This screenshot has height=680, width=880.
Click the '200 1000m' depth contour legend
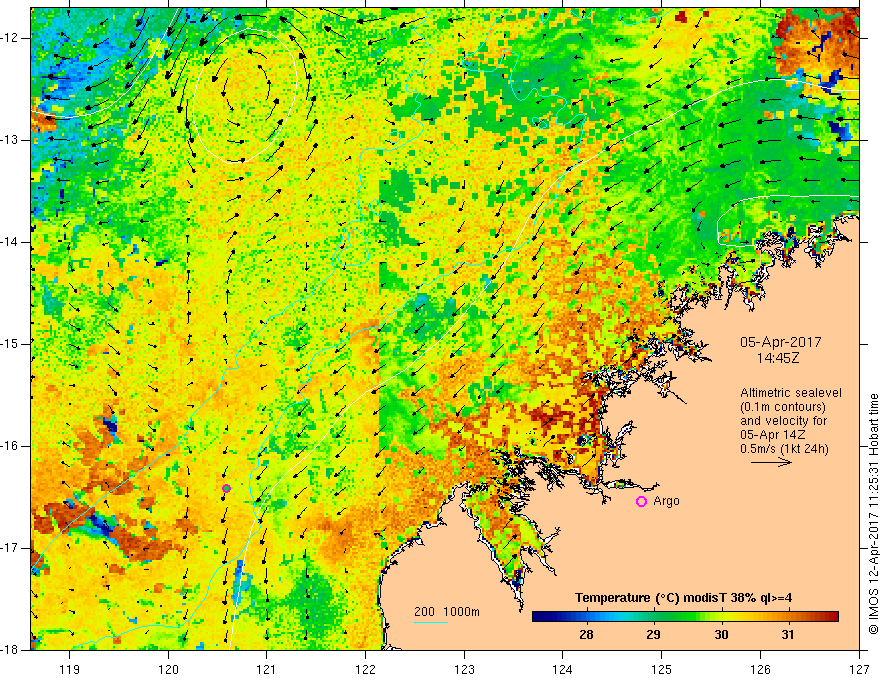pos(447,612)
